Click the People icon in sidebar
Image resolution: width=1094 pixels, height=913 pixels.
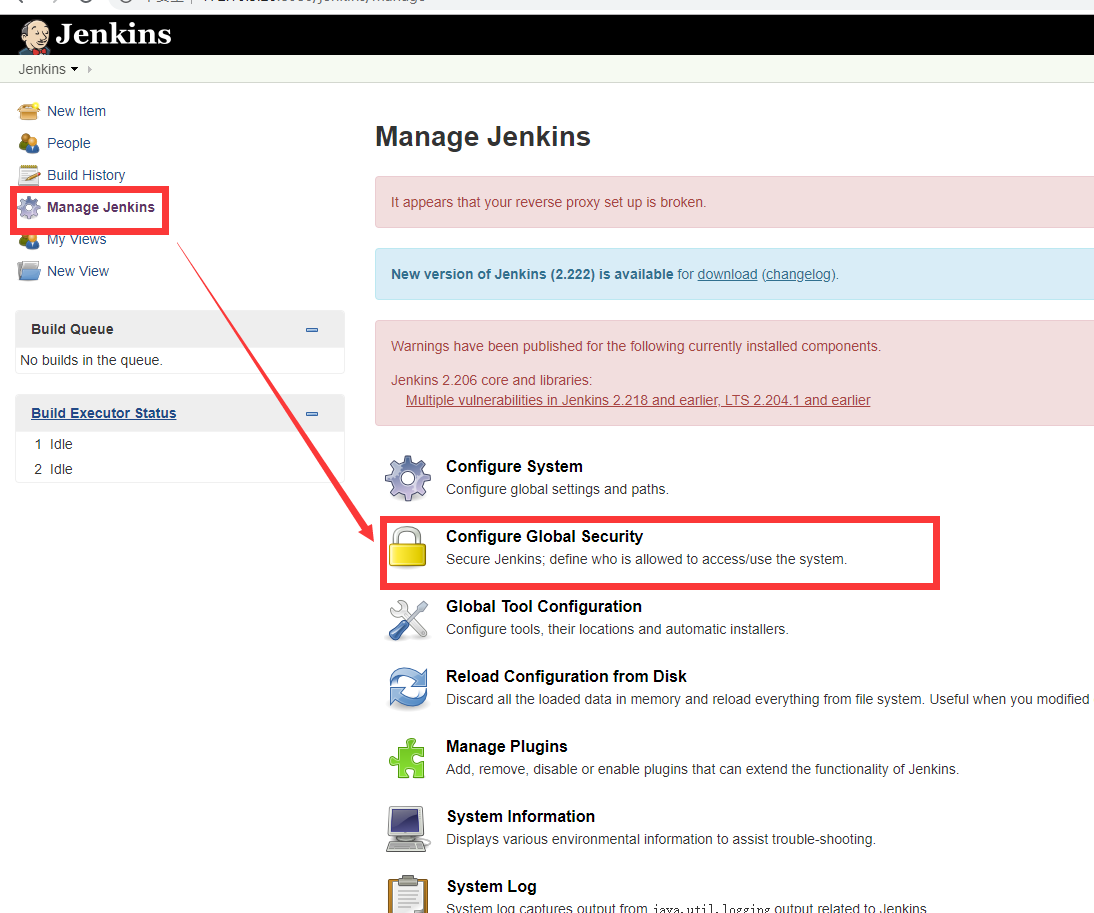point(29,143)
